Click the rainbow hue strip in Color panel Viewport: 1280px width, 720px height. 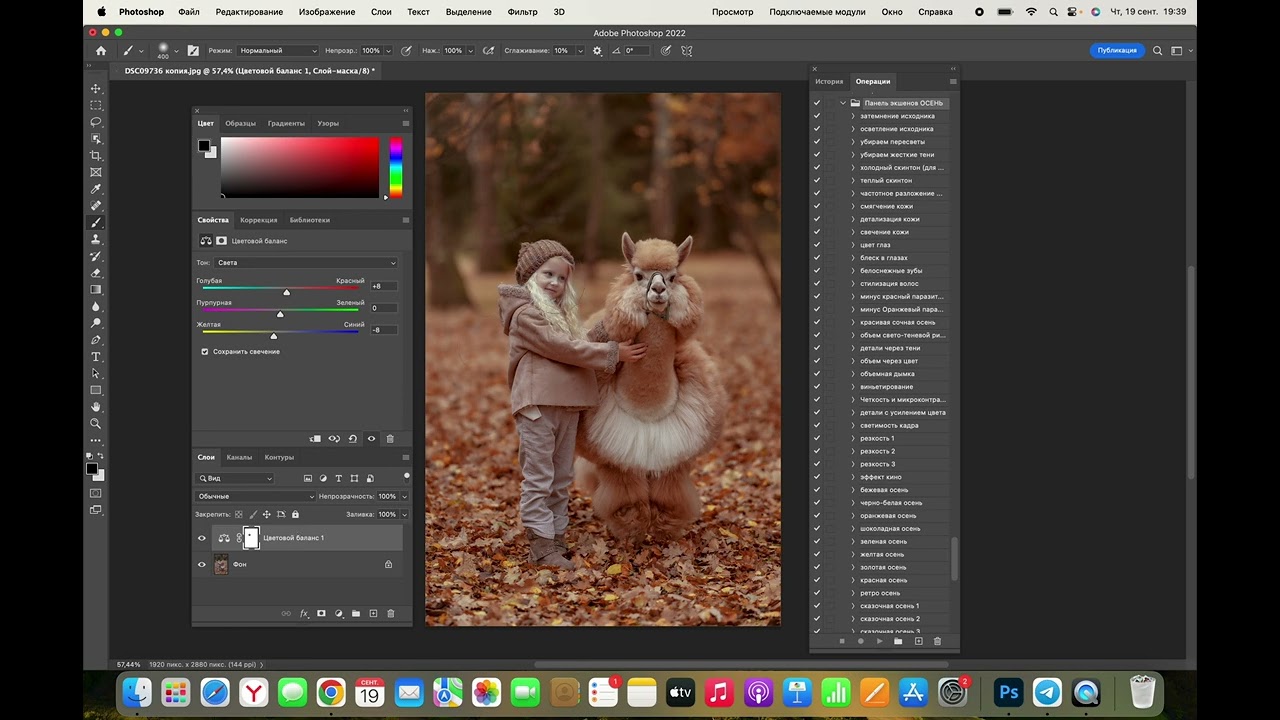point(396,167)
